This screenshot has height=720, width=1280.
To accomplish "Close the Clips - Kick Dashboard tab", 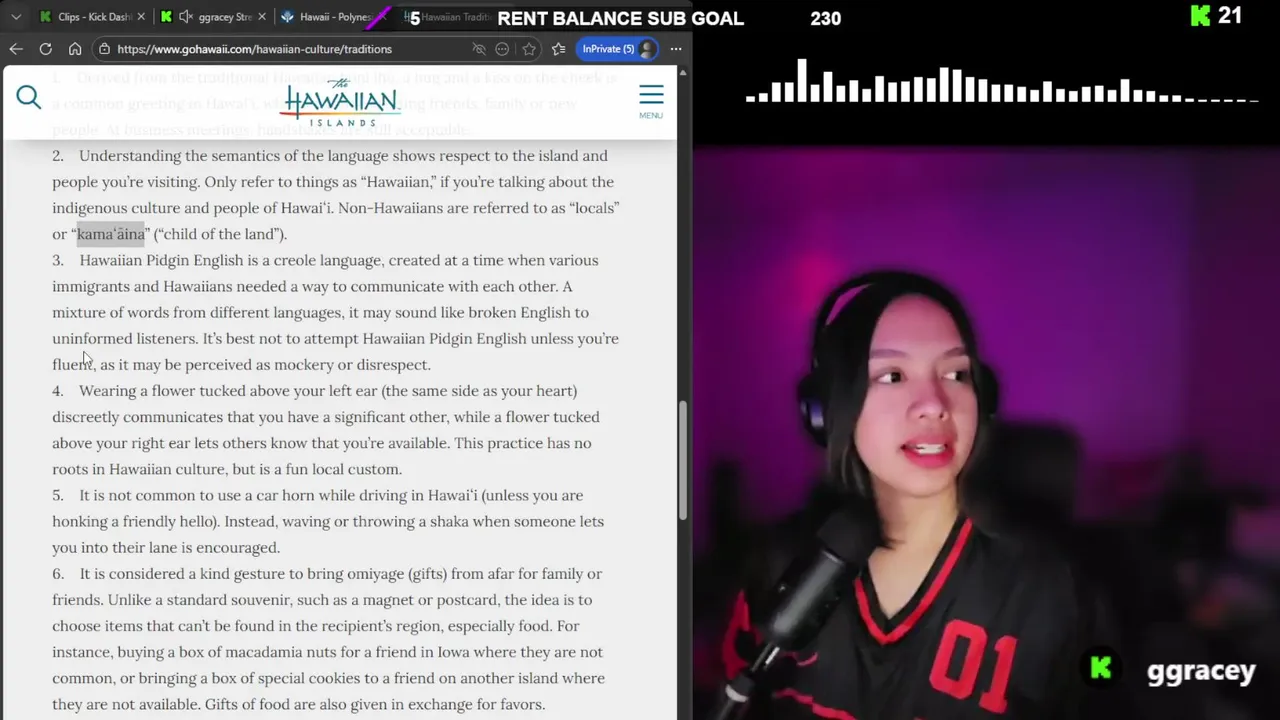I will (141, 17).
